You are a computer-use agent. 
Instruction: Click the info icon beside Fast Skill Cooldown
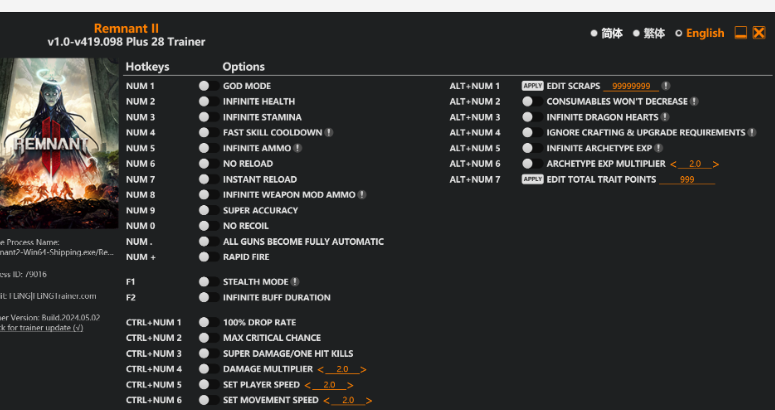pyautogui.click(x=329, y=133)
